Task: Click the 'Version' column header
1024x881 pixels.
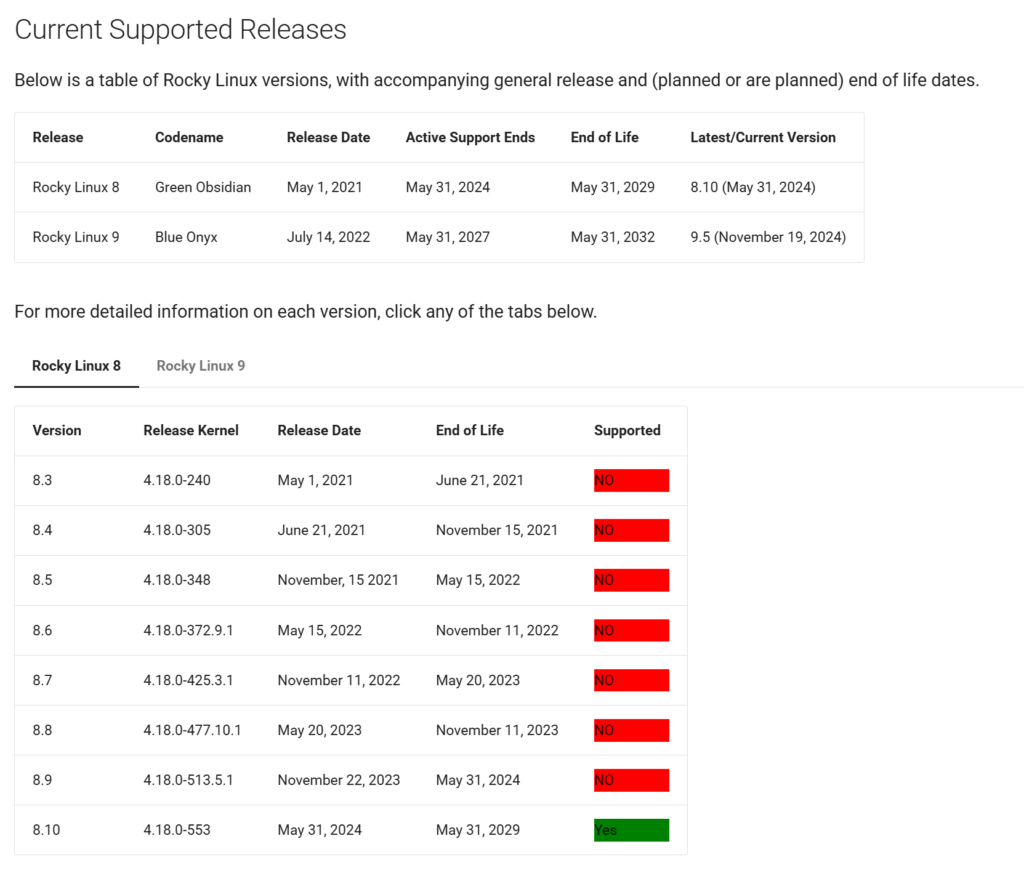Action: (x=57, y=430)
